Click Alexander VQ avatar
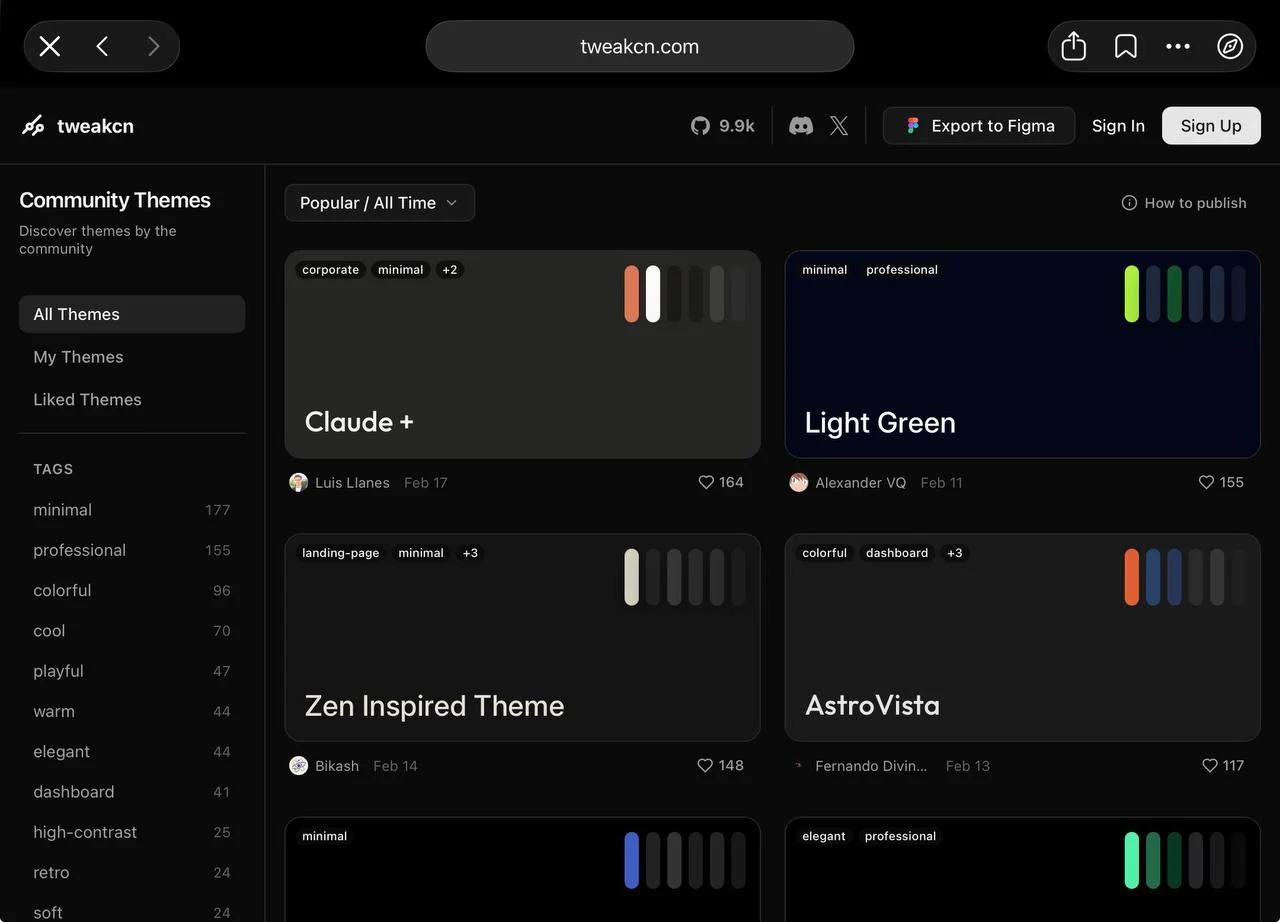 pyautogui.click(x=798, y=482)
